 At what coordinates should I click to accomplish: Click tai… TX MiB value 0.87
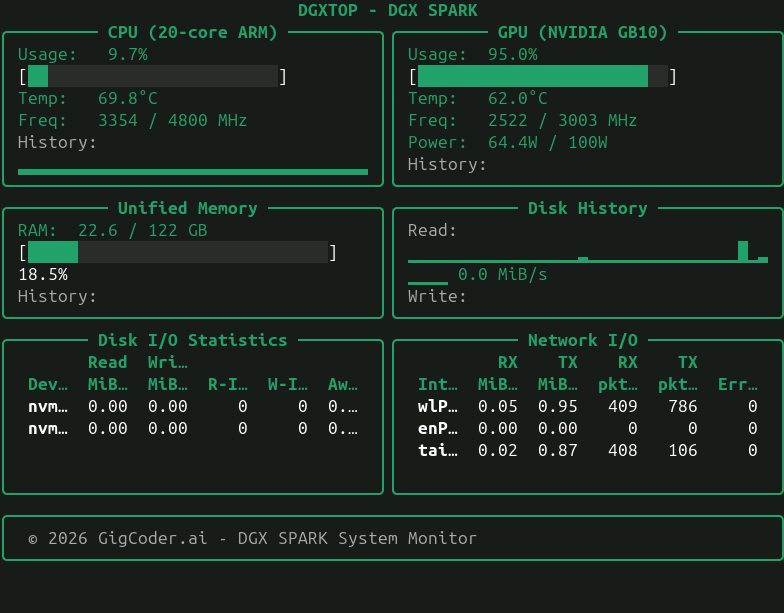pyautogui.click(x=558, y=450)
